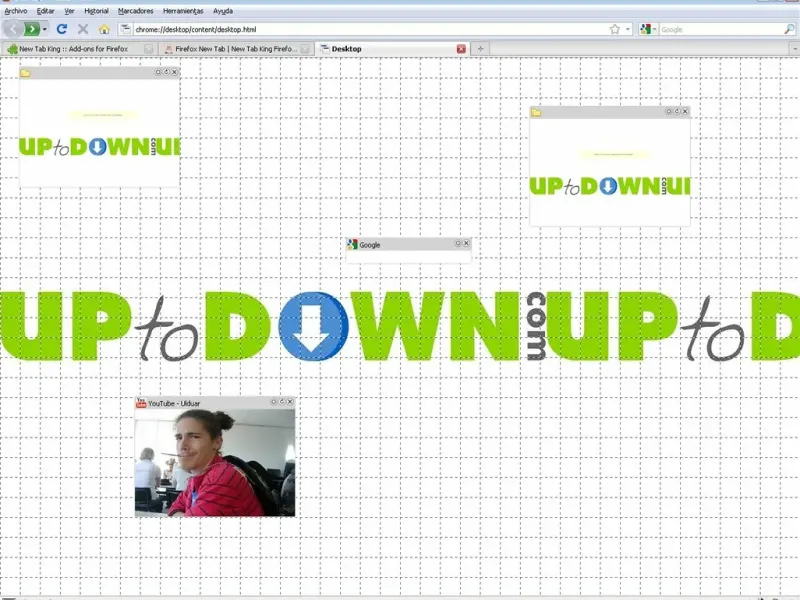
Task: Open the Ver menu
Action: tap(69, 11)
